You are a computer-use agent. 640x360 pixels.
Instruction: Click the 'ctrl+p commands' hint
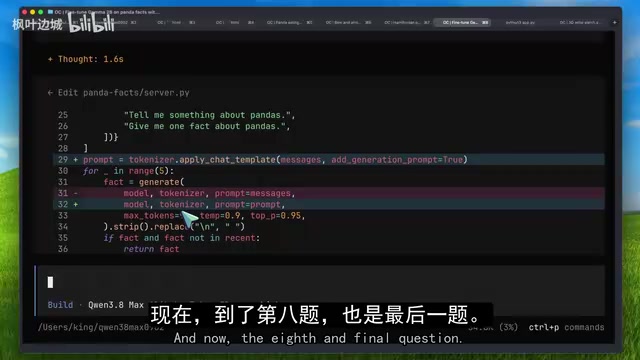pos(566,327)
